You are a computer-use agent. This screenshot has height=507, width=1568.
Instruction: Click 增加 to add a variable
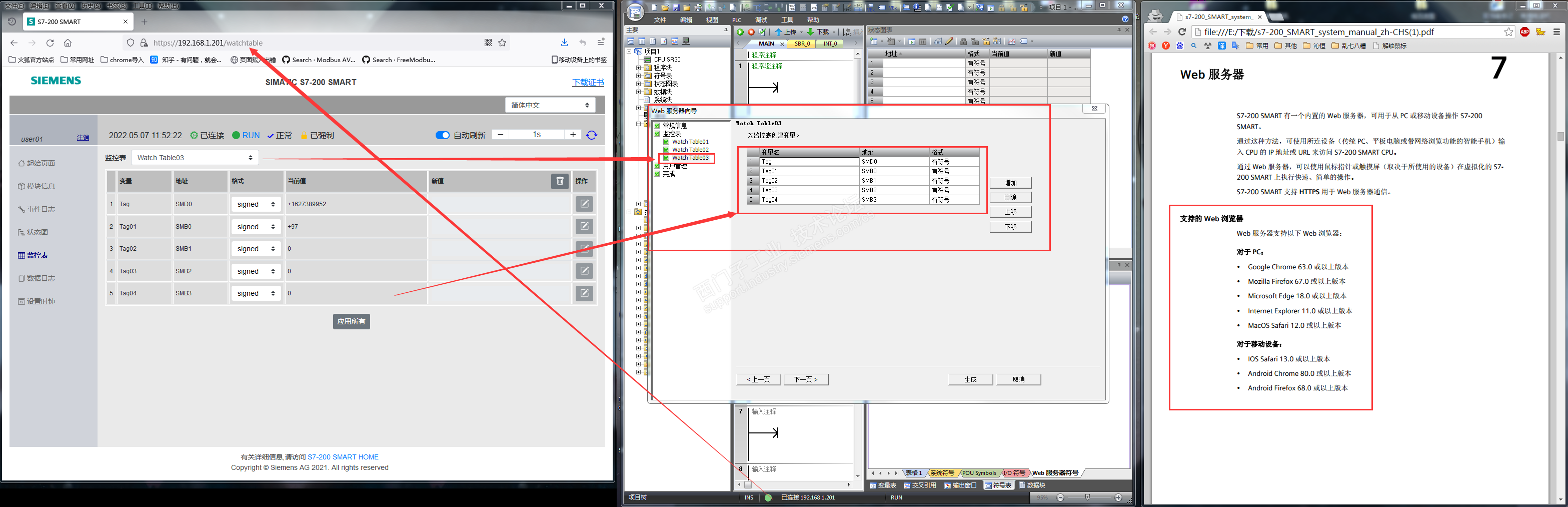point(1010,183)
